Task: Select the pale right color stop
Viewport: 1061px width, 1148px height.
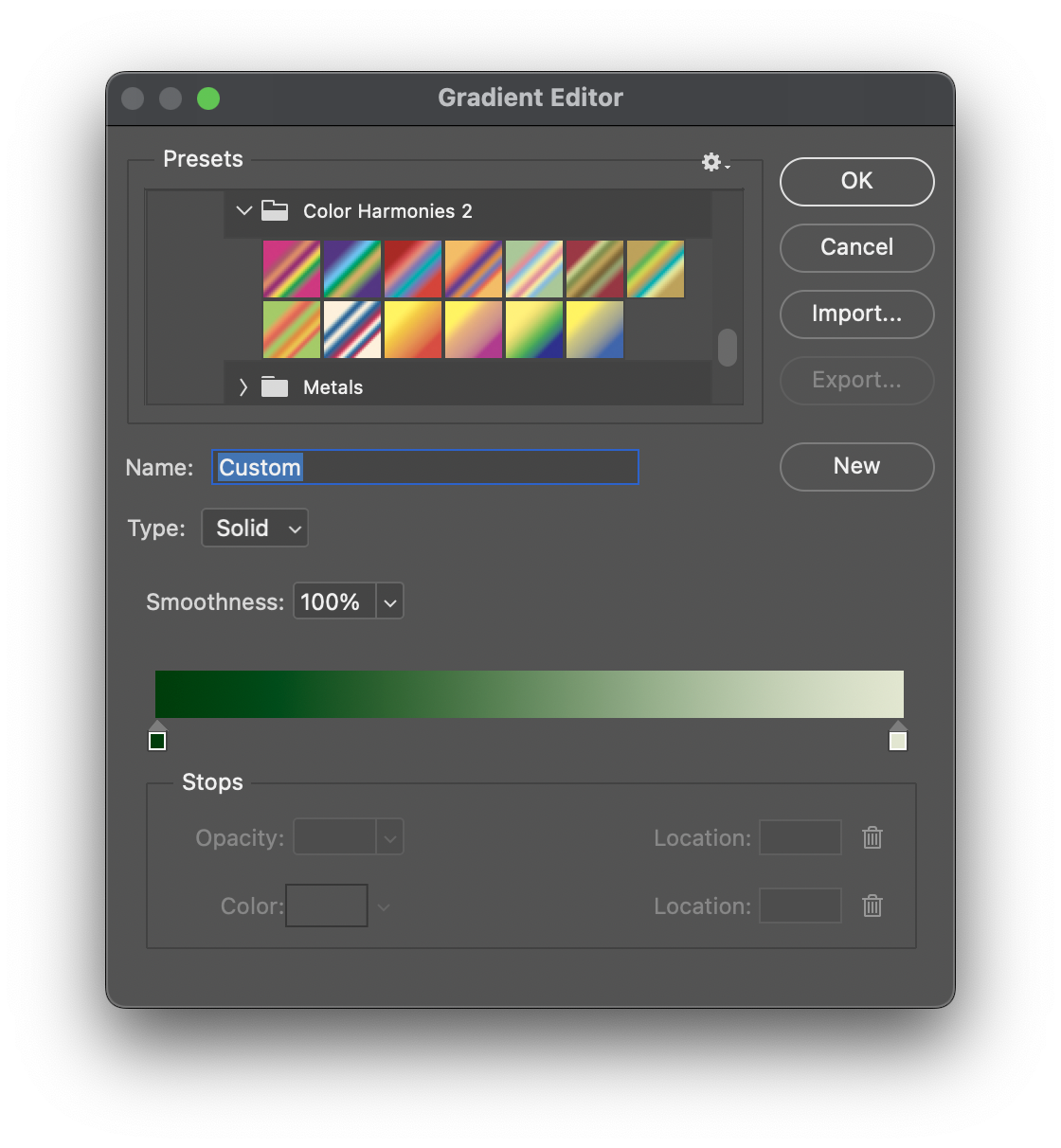Action: tap(898, 740)
